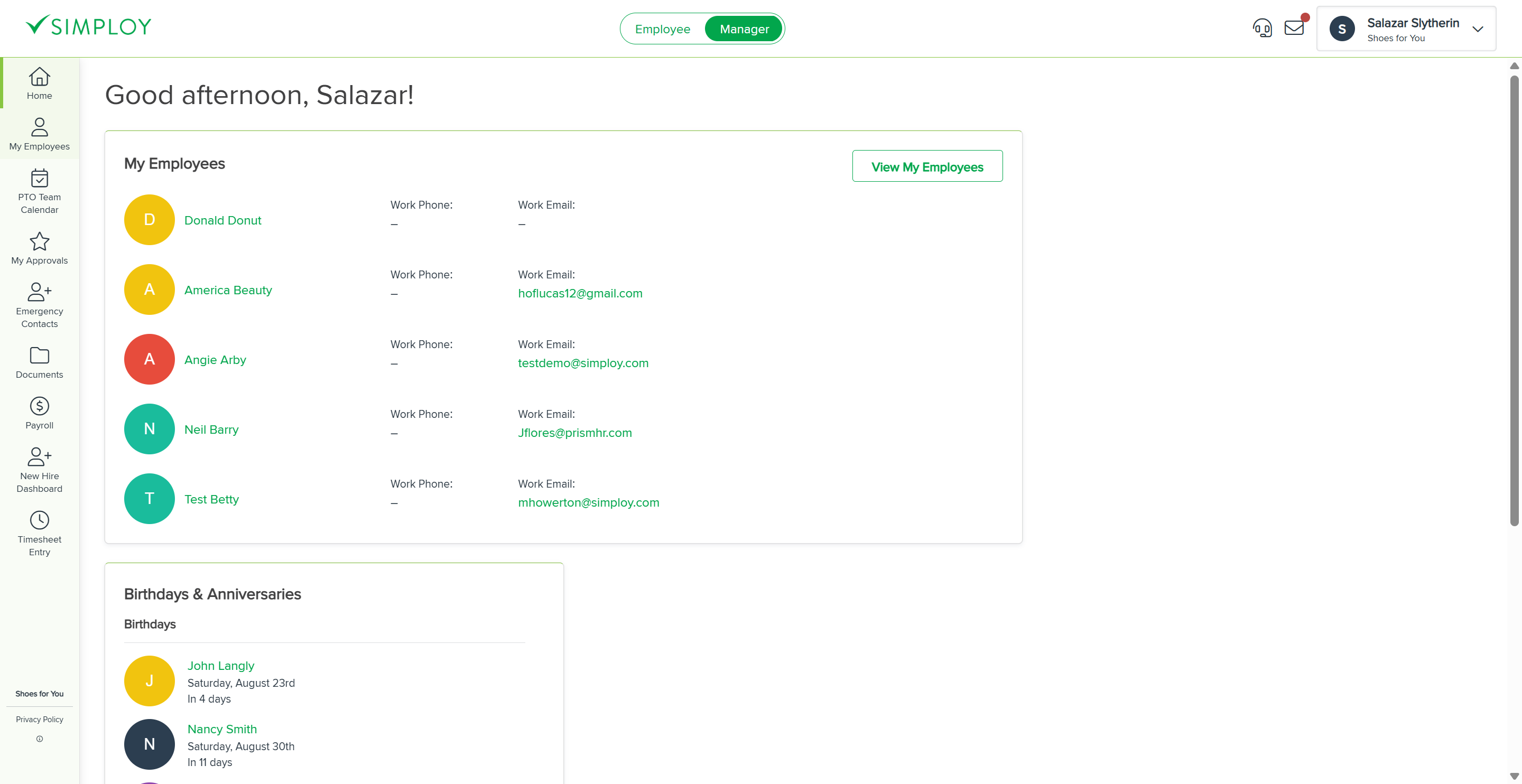
Task: Open the Emergency Contacts section
Action: click(39, 304)
